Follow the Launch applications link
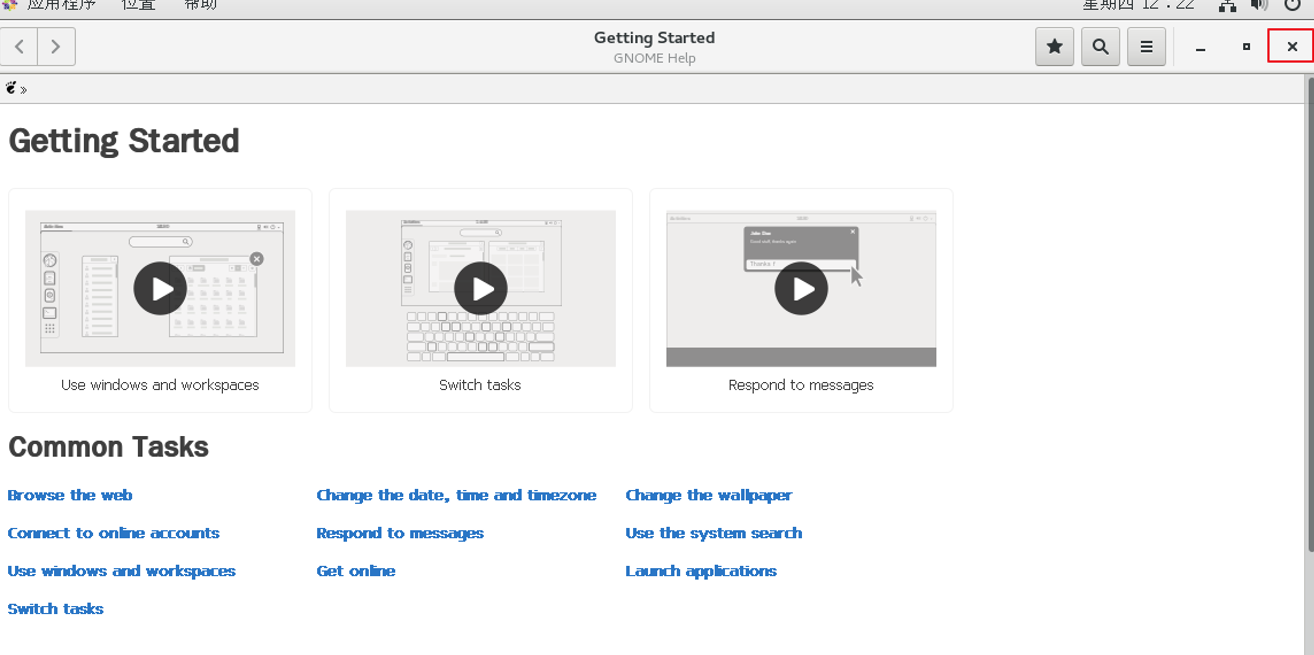The height and width of the screenshot is (655, 1314). pyautogui.click(x=701, y=571)
